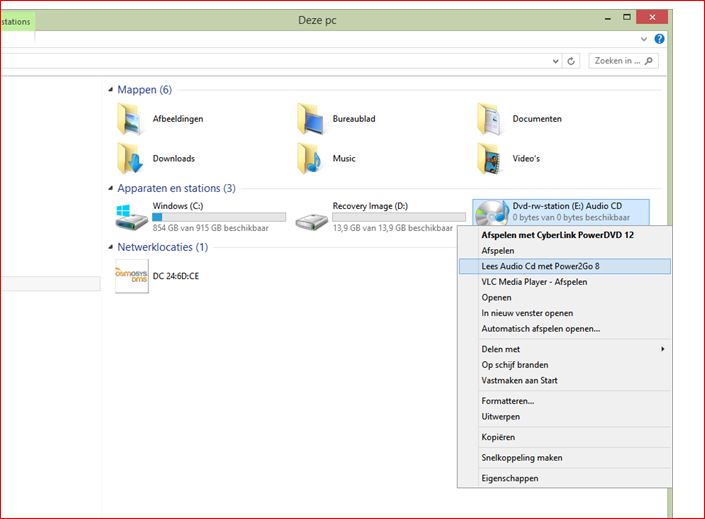Collapse the Apparaten en stations (3) group

111,188
